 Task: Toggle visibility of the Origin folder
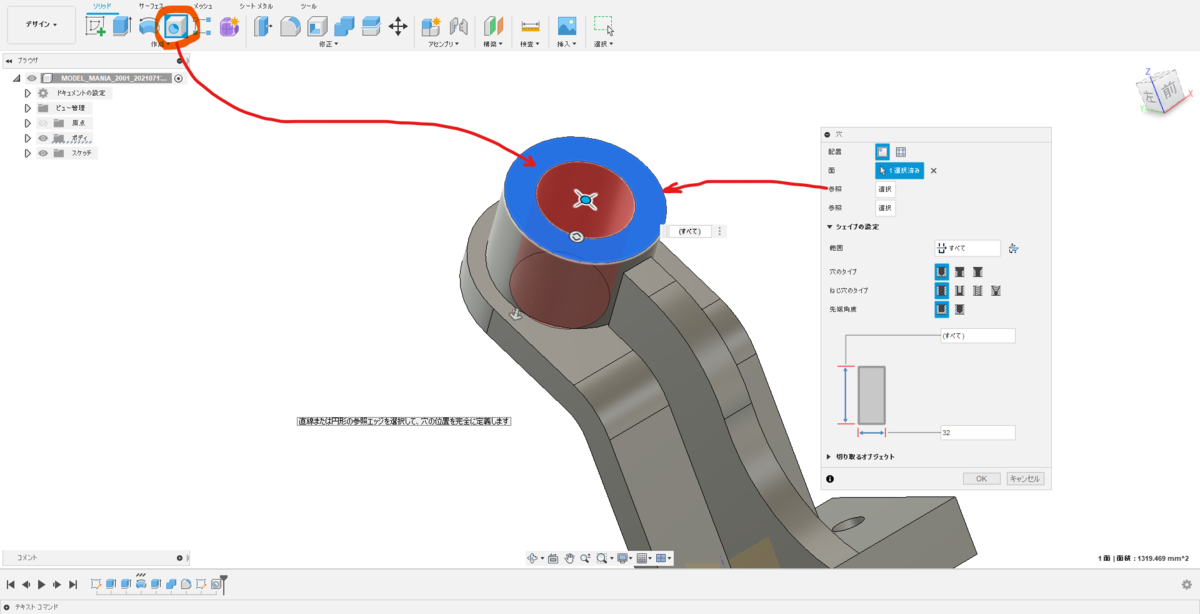point(43,123)
